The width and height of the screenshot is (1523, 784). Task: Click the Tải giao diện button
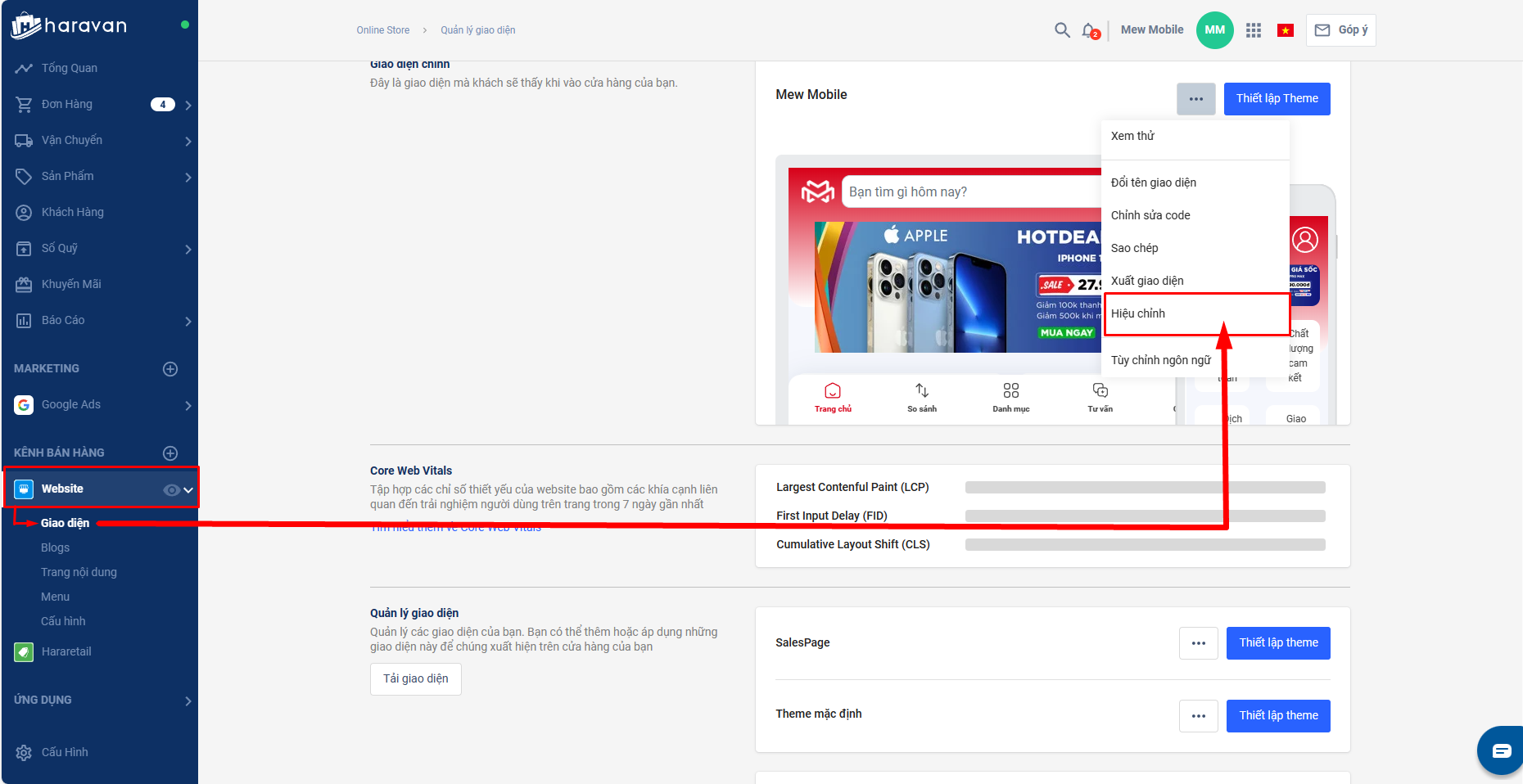[x=416, y=679]
